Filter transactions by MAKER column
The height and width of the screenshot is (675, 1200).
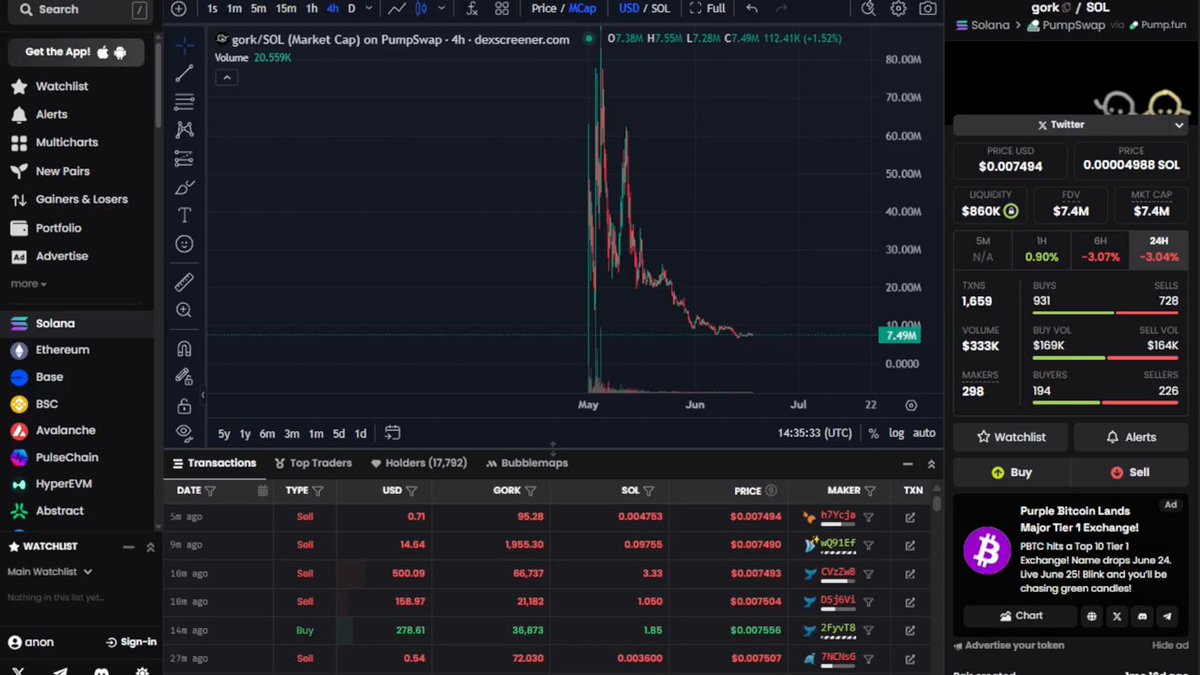[870, 491]
